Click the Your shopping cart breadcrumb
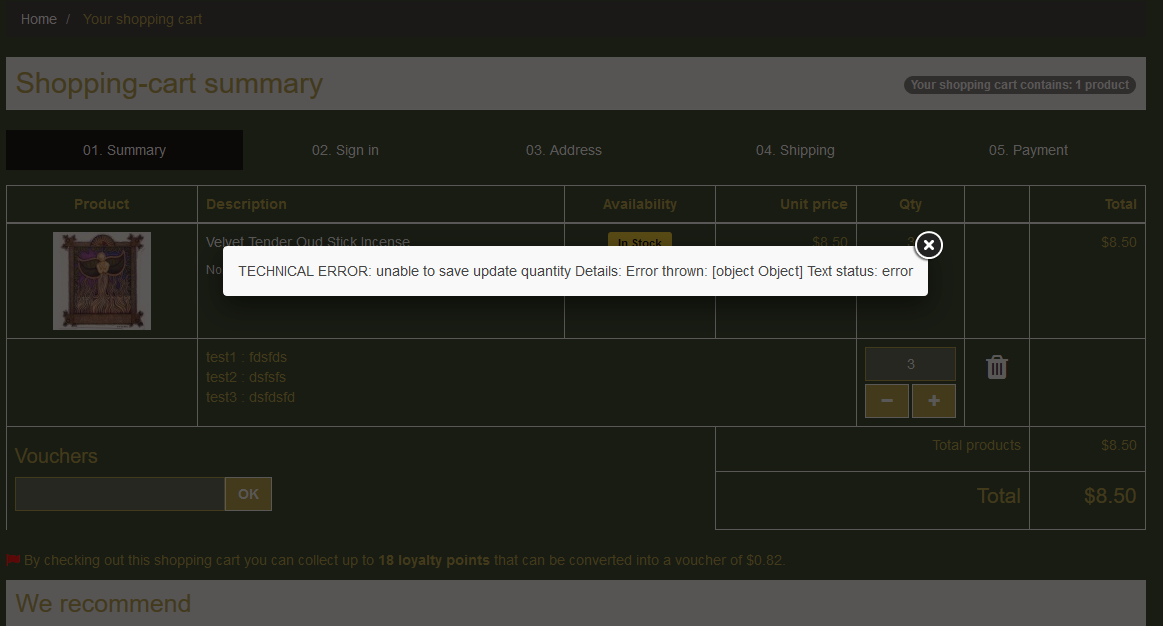The image size is (1163, 626). coord(142,19)
